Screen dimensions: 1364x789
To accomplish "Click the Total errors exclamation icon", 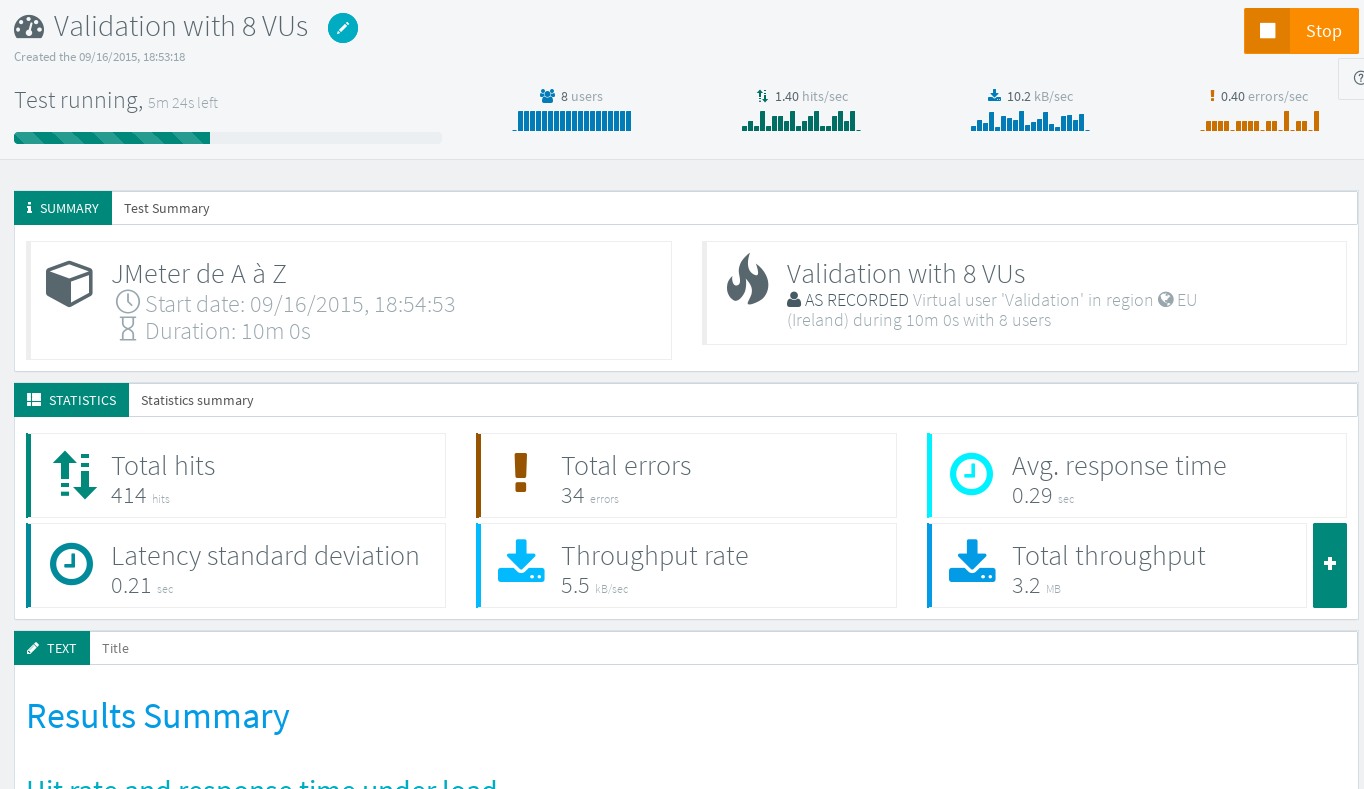I will pos(520,473).
